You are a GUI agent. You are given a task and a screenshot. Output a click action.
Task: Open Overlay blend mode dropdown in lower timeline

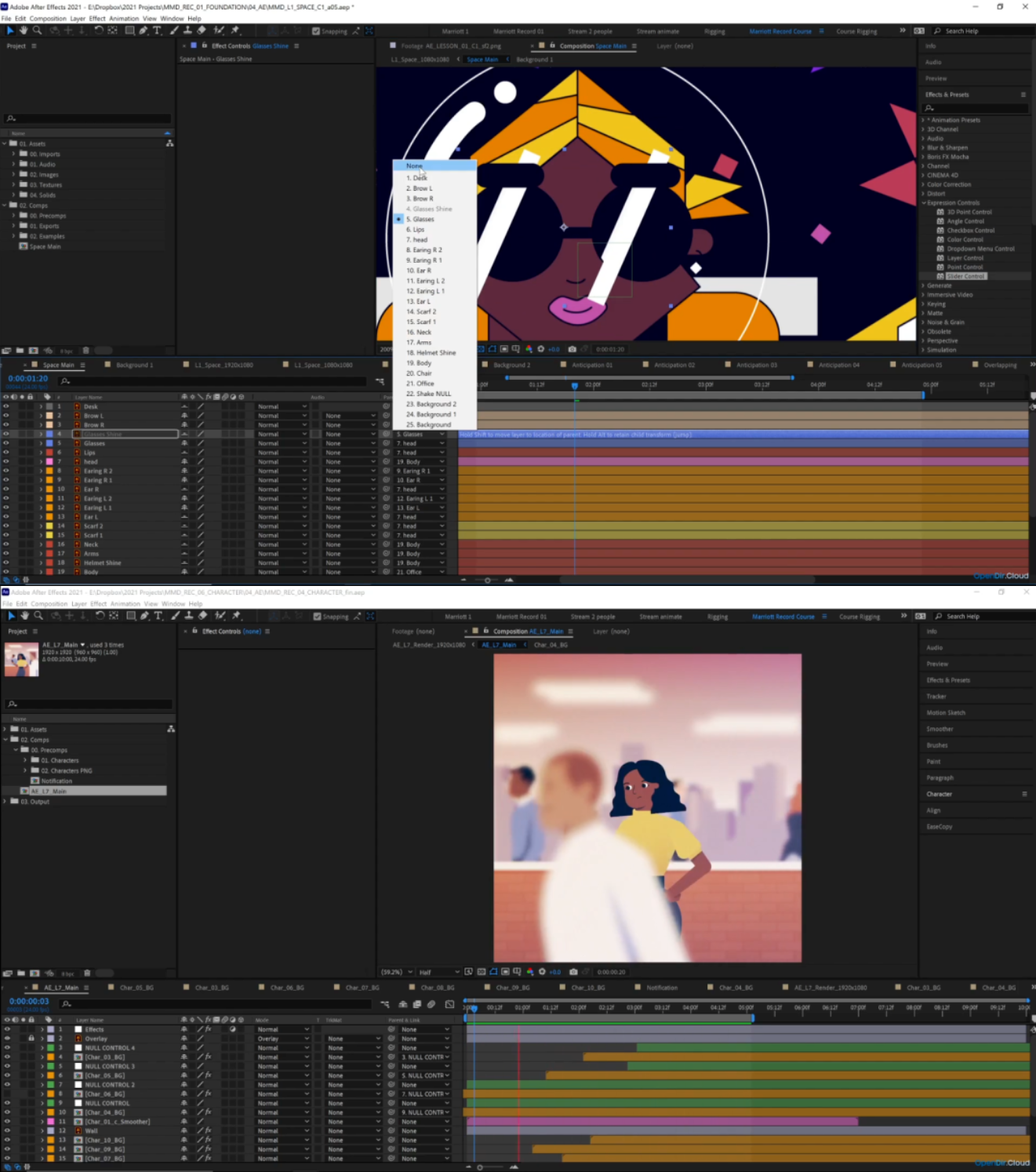coord(283,1039)
